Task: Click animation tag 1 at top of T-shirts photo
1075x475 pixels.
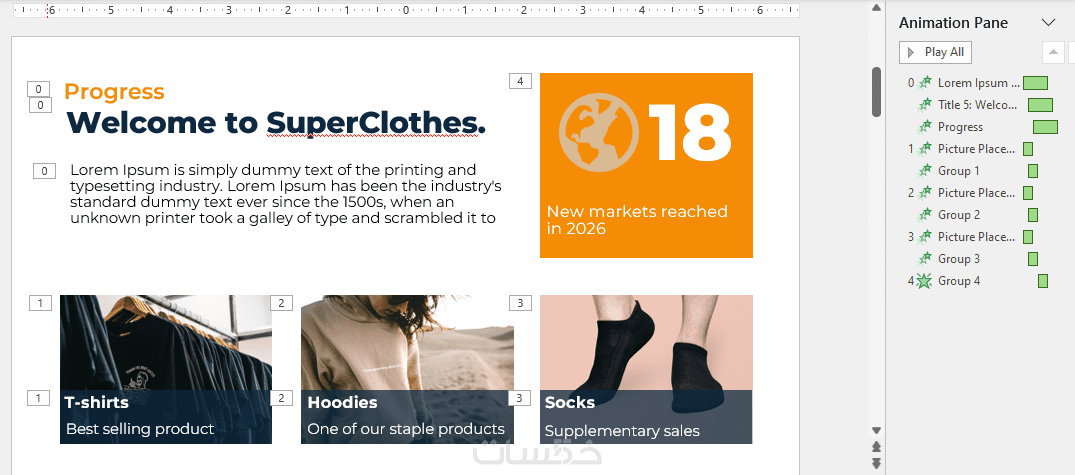Action: coord(40,303)
